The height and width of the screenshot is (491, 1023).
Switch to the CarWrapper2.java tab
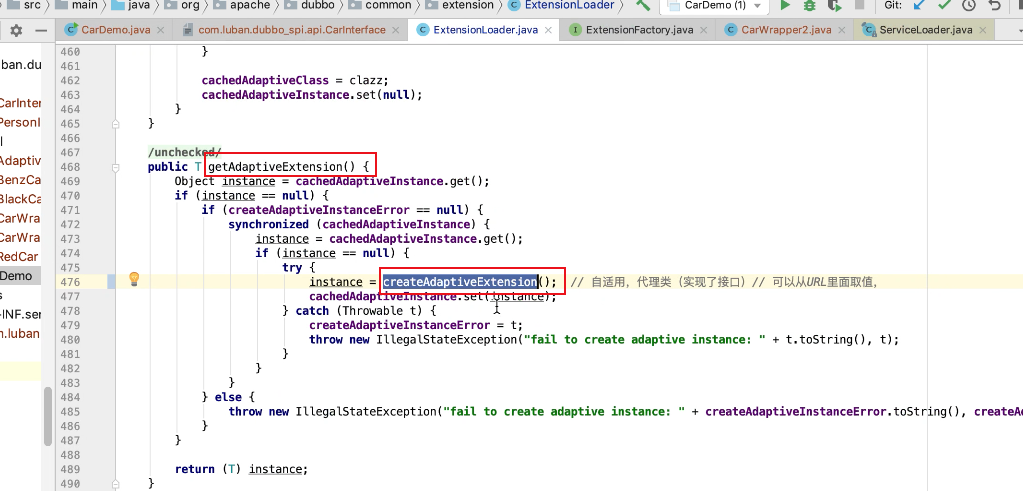786,30
